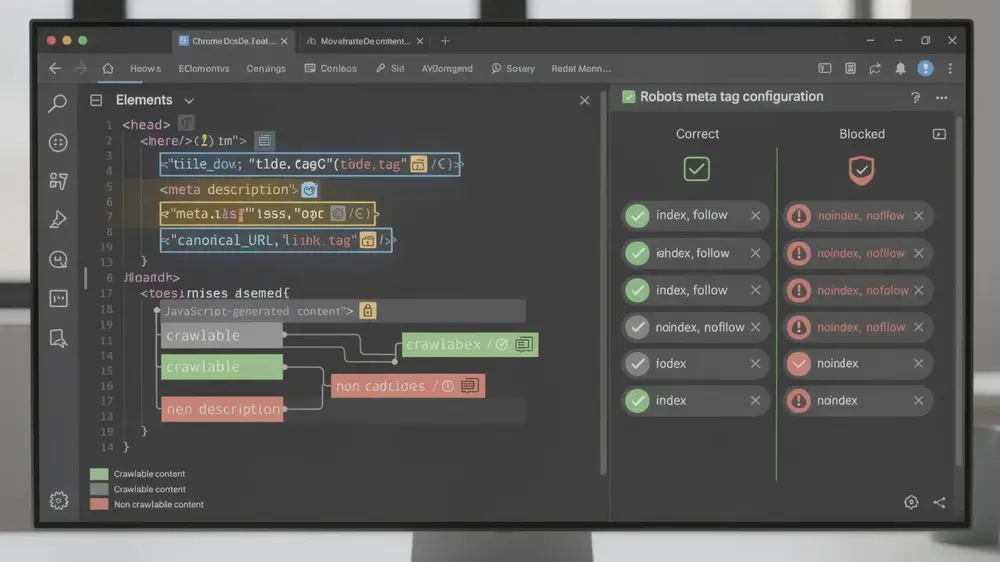The height and width of the screenshot is (562, 1000).
Task: Expand the toesirmises dsemed node
Action: pos(215,293)
